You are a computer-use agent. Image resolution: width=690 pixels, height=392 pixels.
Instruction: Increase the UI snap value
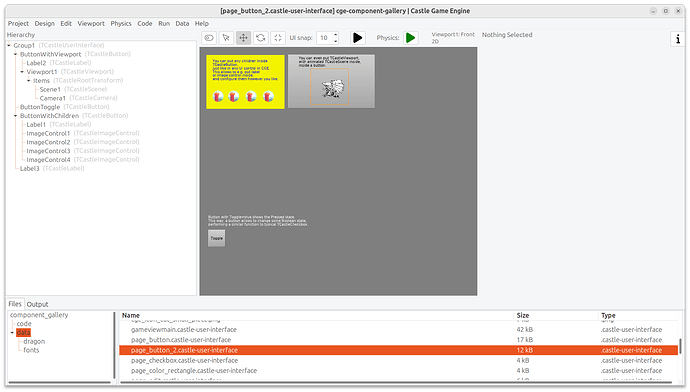[336, 35]
